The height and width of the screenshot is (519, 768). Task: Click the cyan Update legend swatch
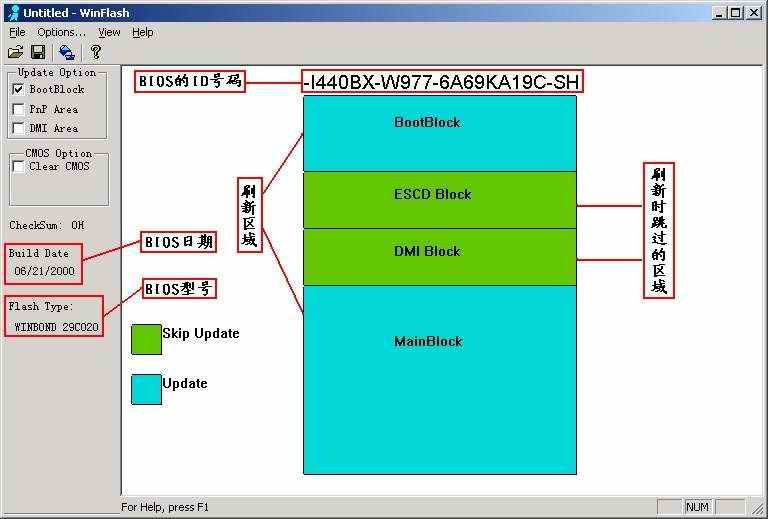click(x=146, y=389)
